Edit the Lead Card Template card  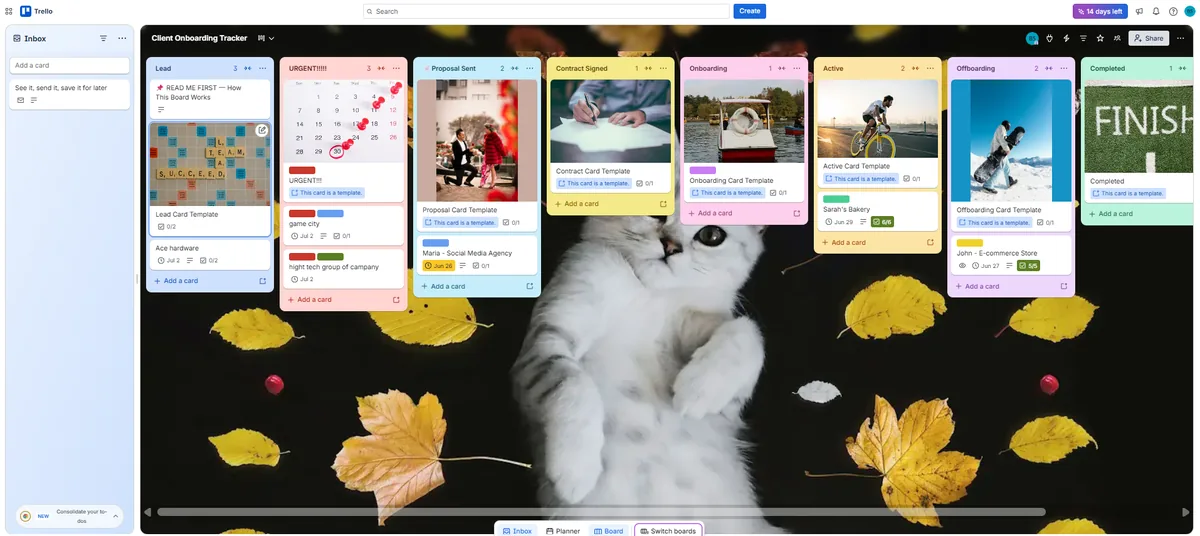(262, 130)
